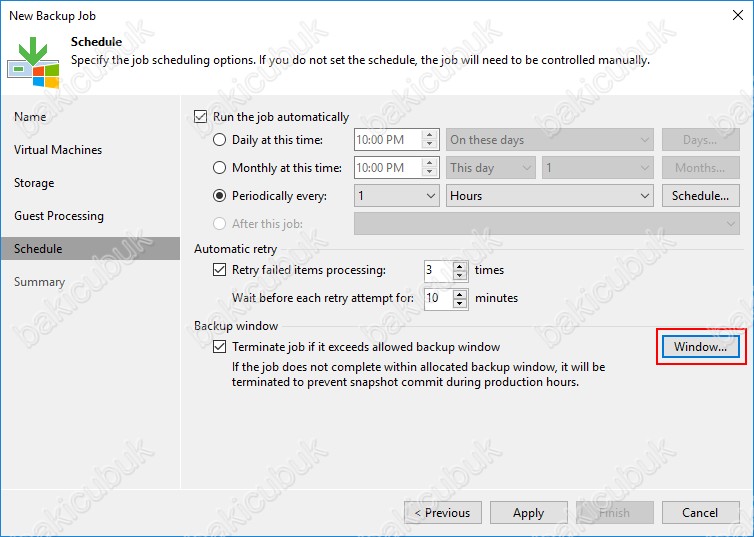This screenshot has width=754, height=537.
Task: Click the 'Backup window' section label
Action: coord(236,325)
